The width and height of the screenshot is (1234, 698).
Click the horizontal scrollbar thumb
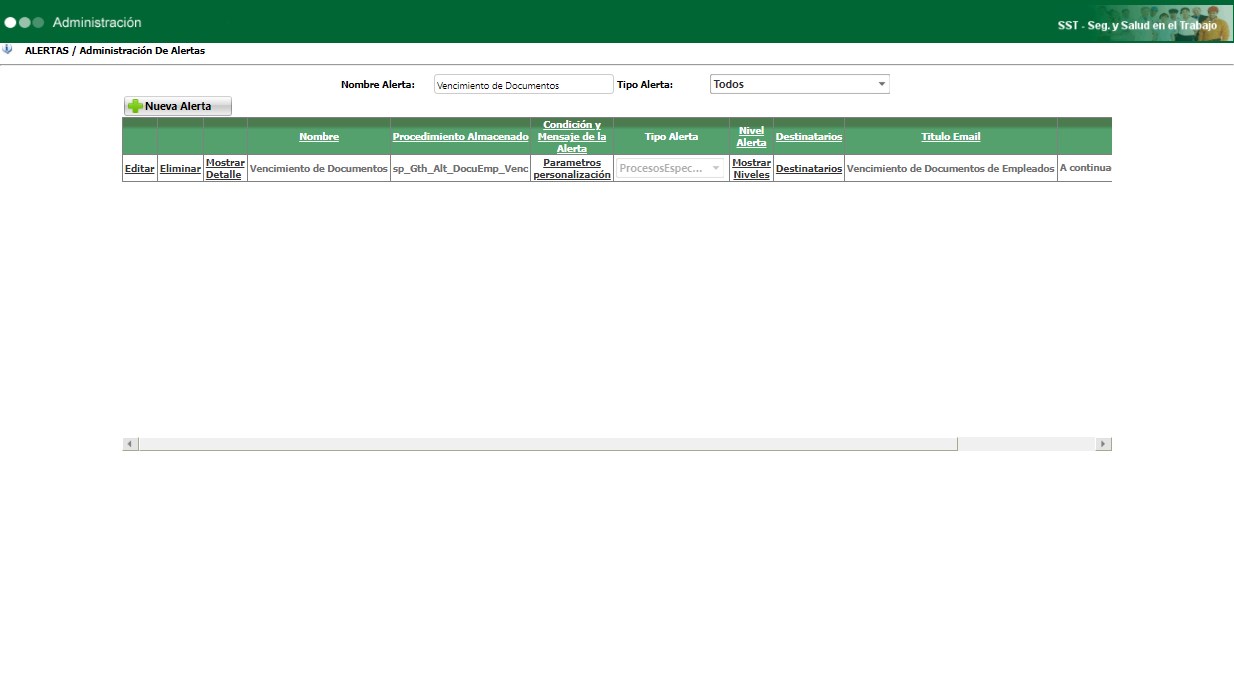[548, 444]
